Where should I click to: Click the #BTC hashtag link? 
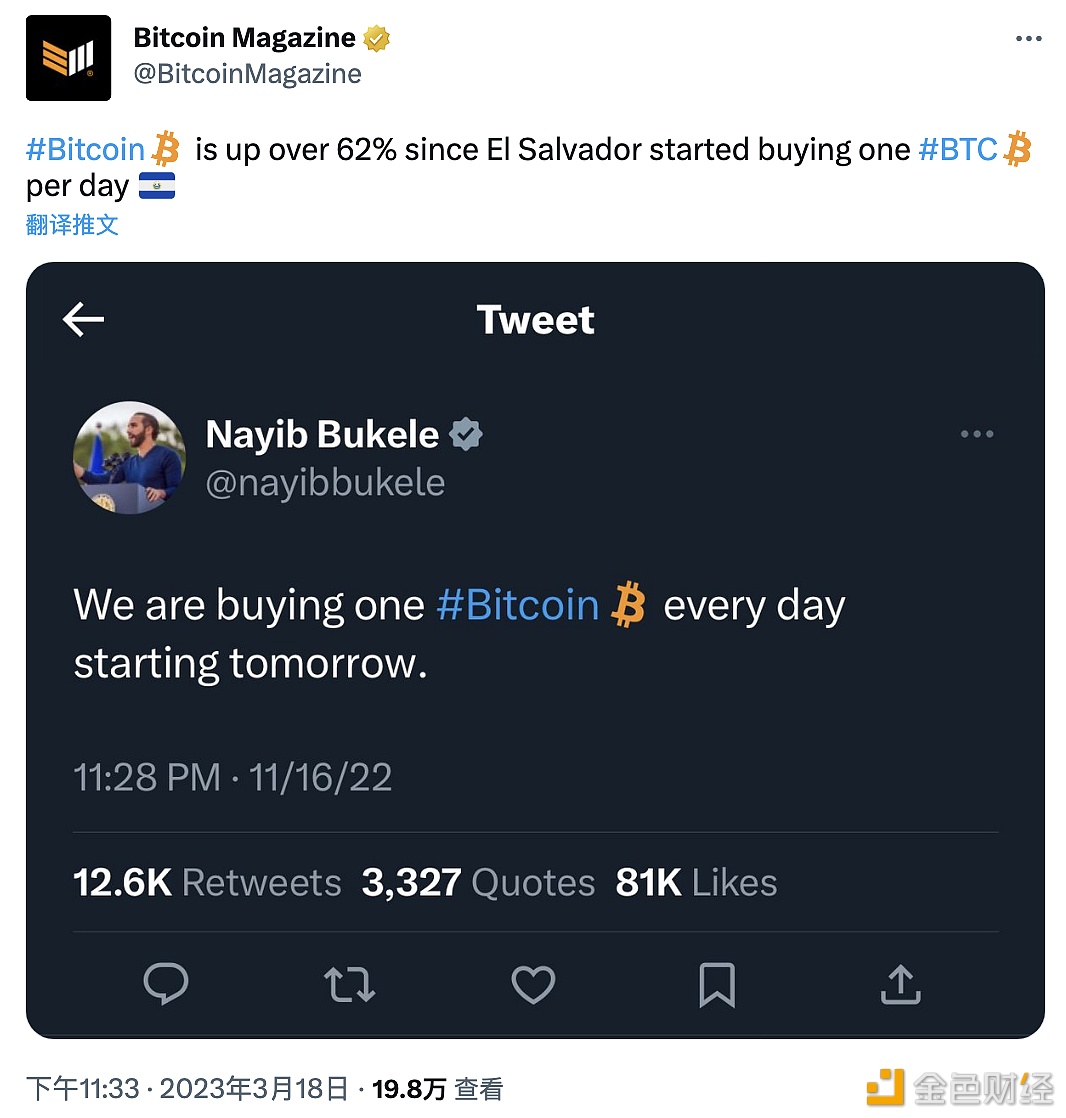pyautogui.click(x=958, y=150)
